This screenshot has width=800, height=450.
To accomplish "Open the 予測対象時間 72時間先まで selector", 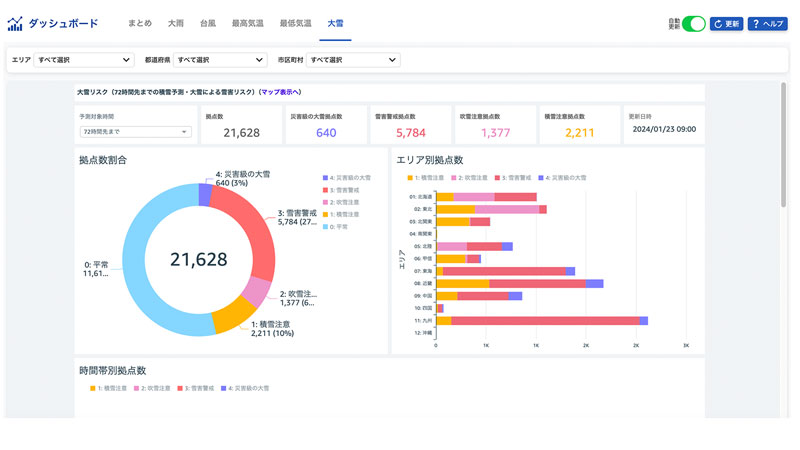I will pos(135,132).
